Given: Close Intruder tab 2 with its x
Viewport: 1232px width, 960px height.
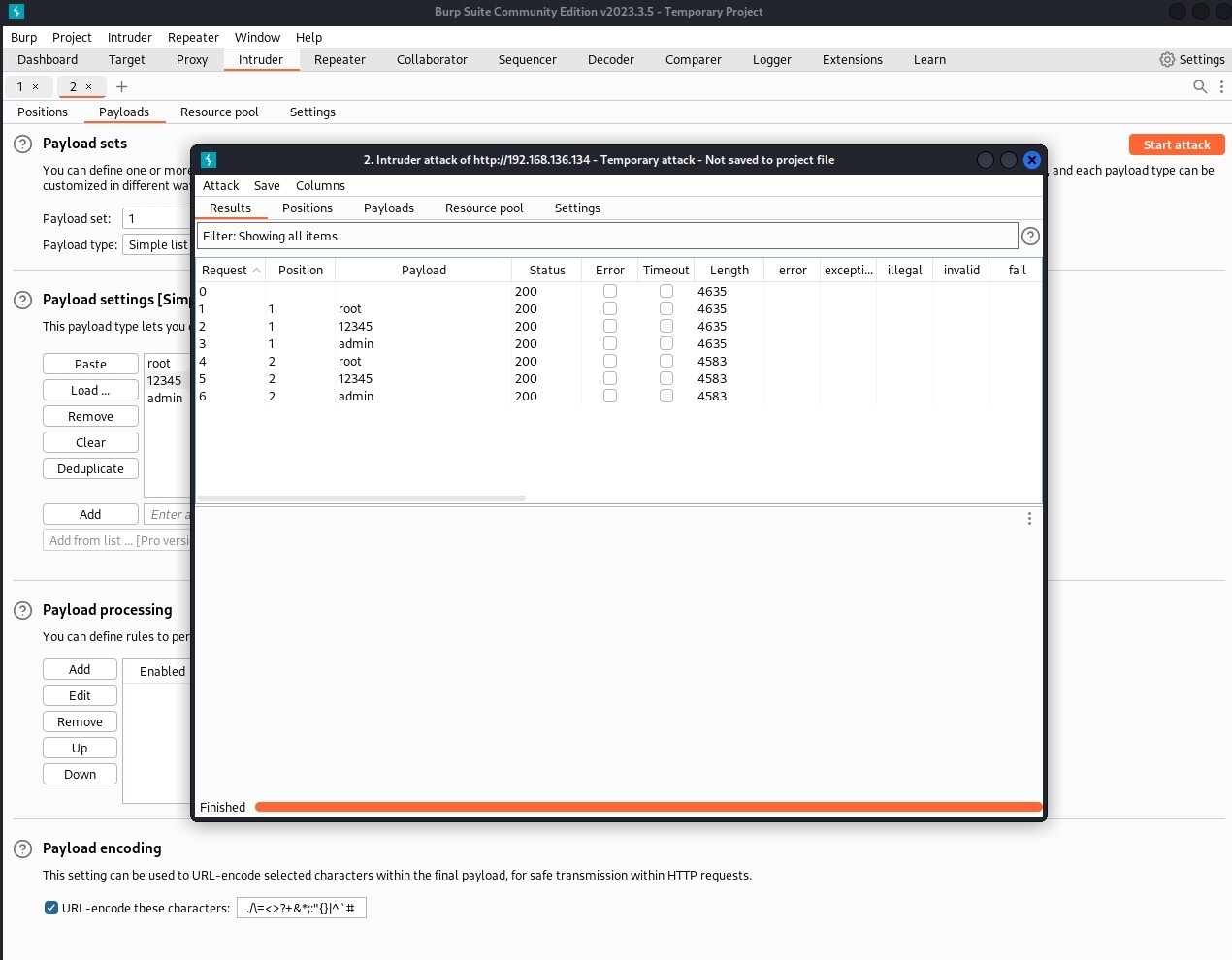Looking at the screenshot, I should click(89, 87).
